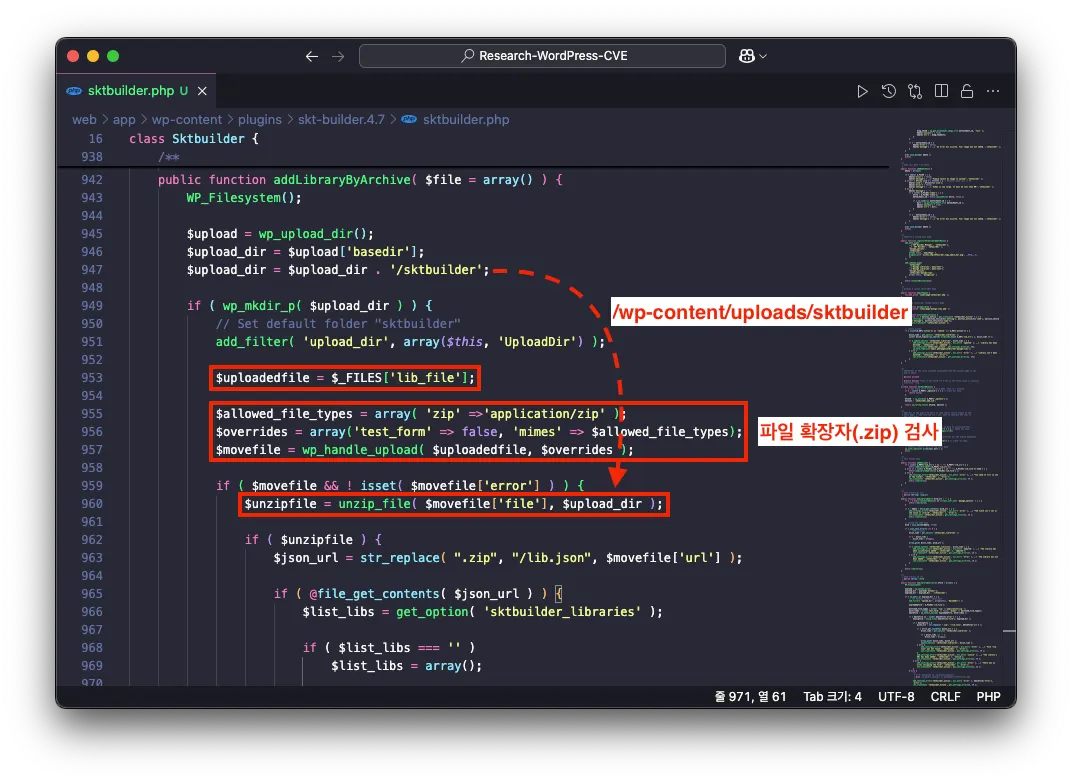Click the PHP icon in breadcrumb
1072x782 pixels.
pyautogui.click(x=409, y=120)
